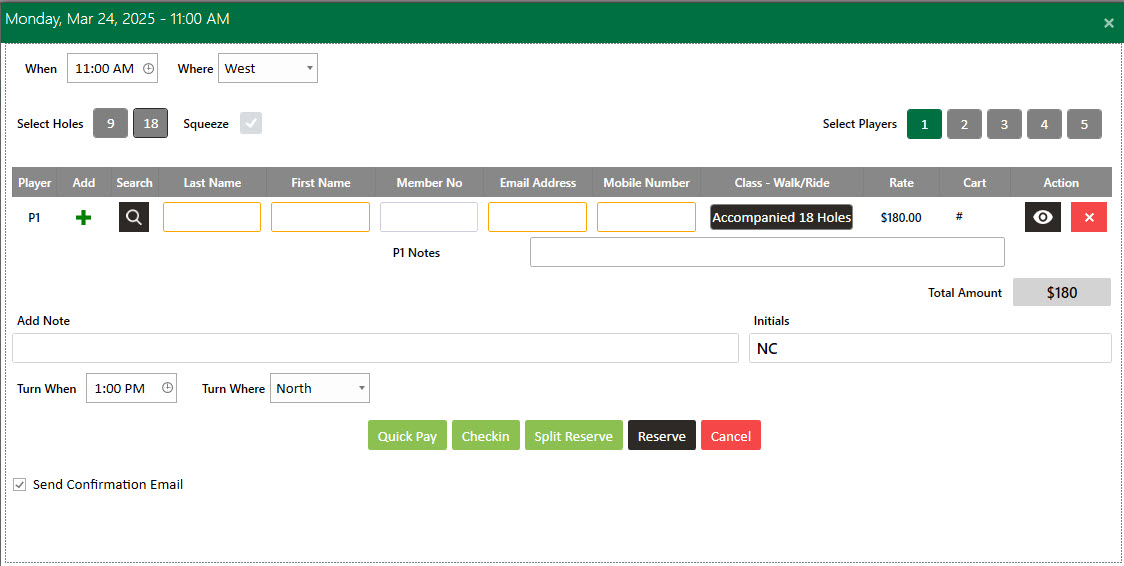This screenshot has height=566, width=1124.
Task: Click the Checkin button
Action: 485,436
